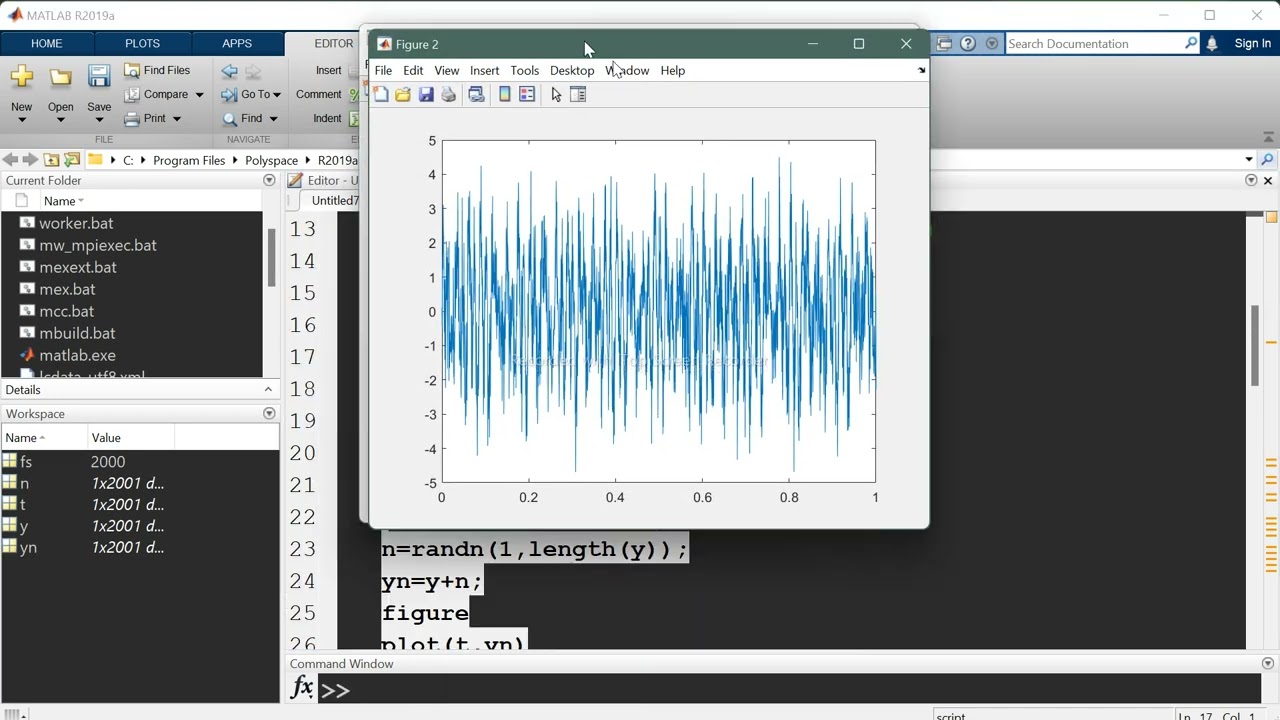Click the folder back arrow in the address bar
This screenshot has height=720, width=1280.
pyautogui.click(x=10, y=160)
